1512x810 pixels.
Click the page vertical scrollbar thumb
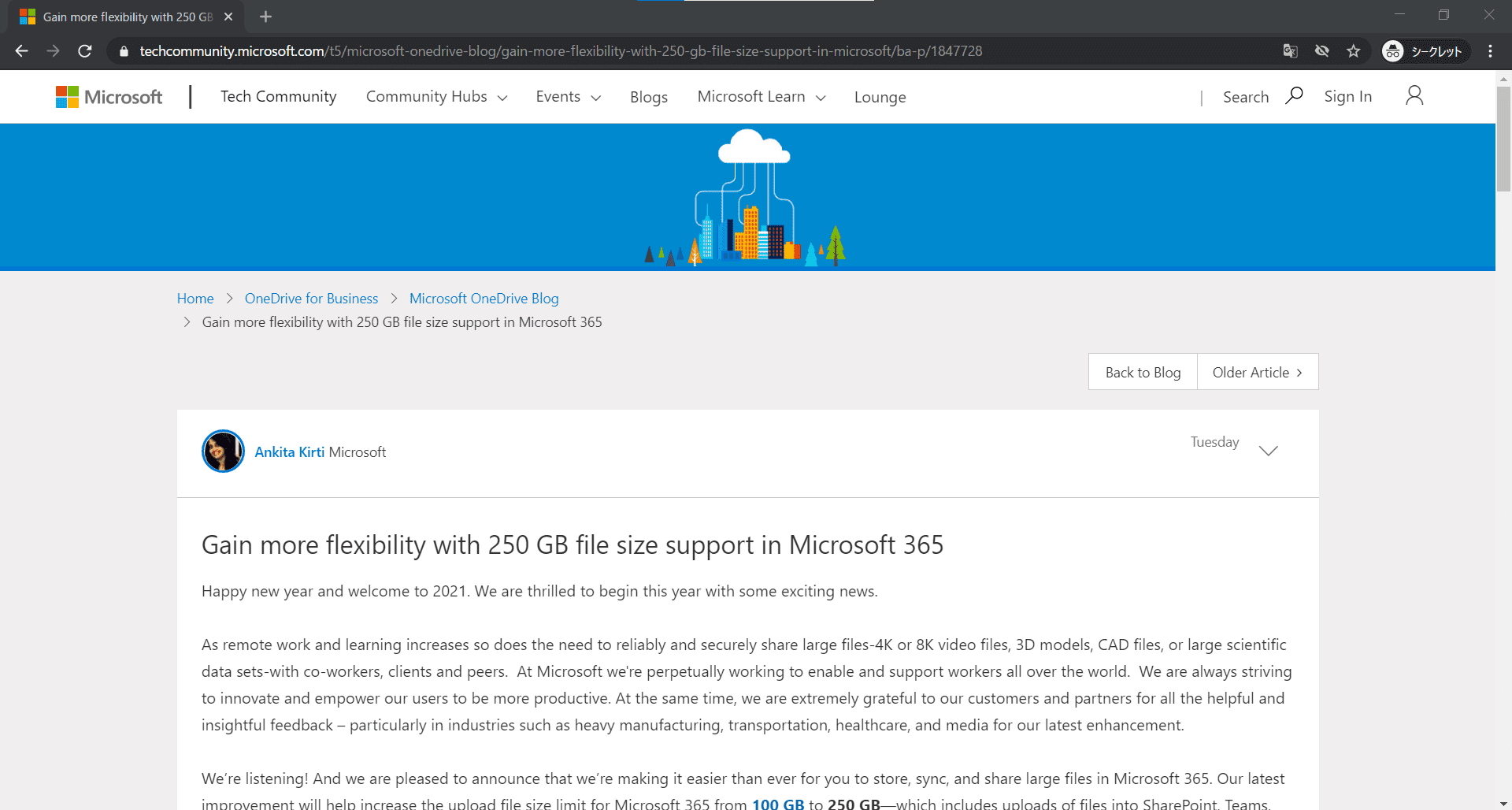[x=1503, y=138]
